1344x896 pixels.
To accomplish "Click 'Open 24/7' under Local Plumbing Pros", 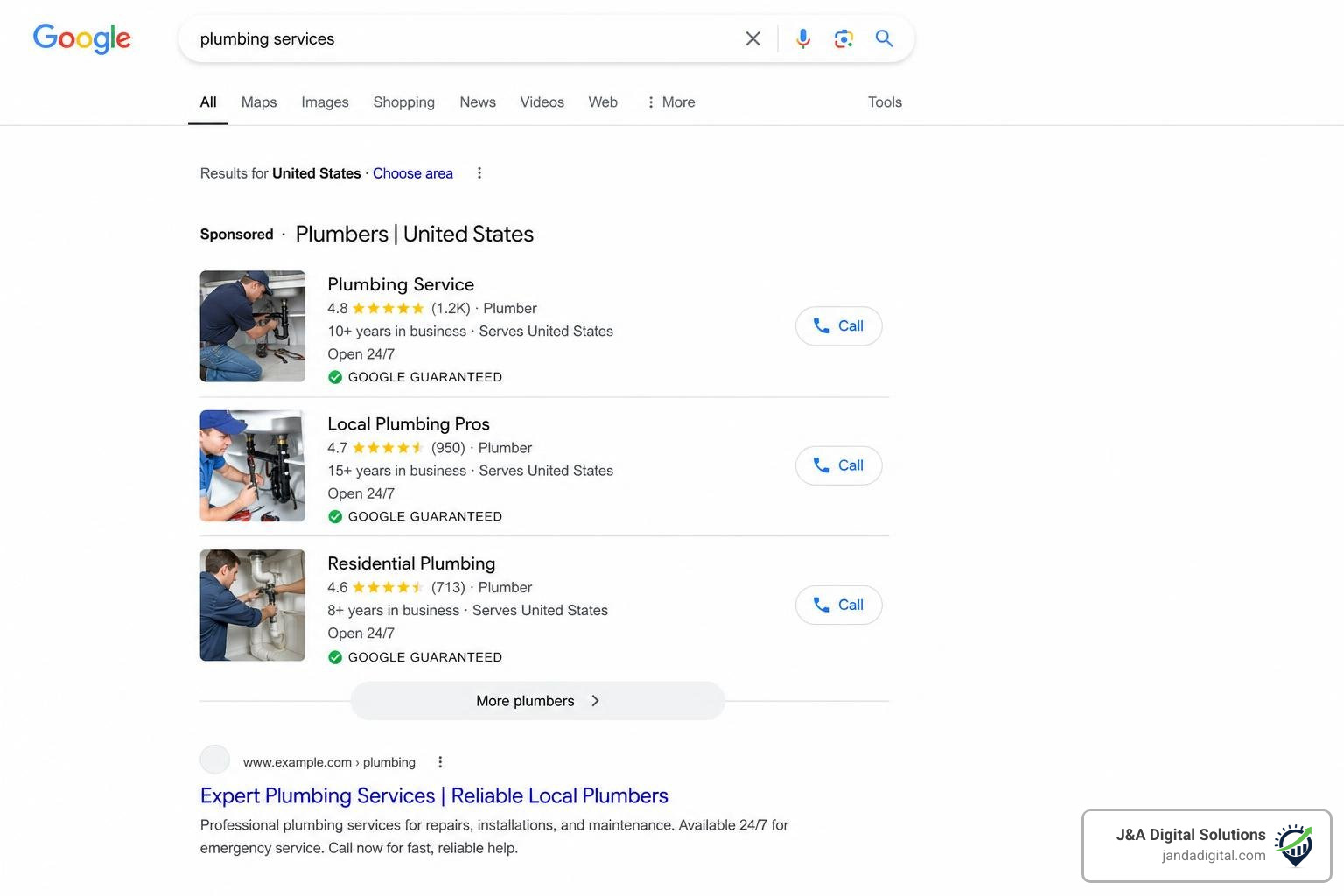I will [360, 493].
